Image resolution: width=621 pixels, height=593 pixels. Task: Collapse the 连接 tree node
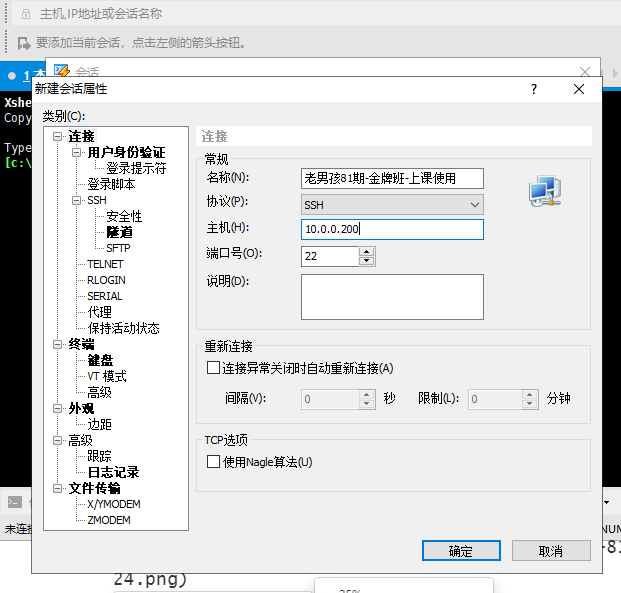point(57,137)
